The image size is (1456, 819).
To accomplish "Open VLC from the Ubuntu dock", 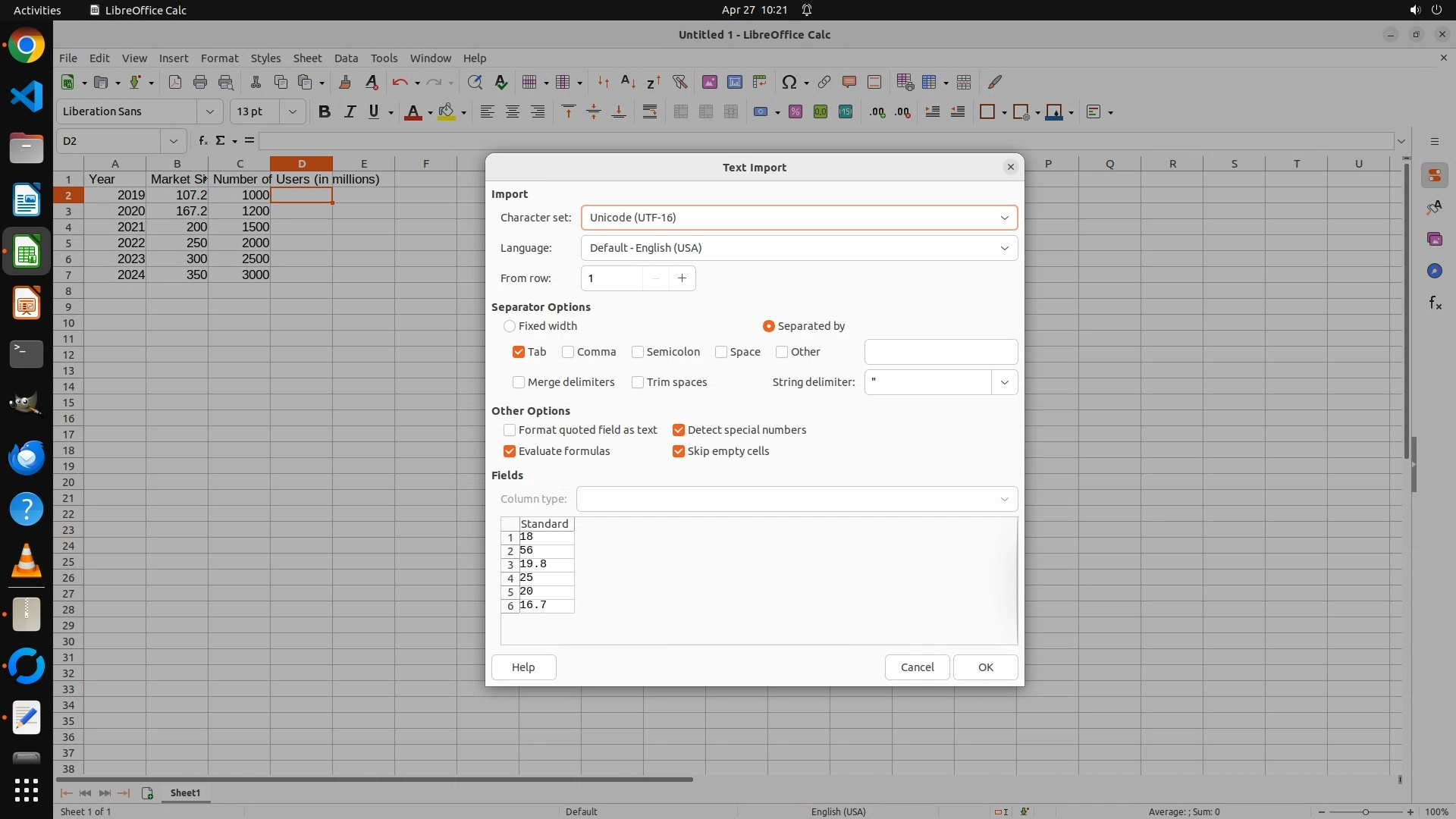I will (27, 561).
